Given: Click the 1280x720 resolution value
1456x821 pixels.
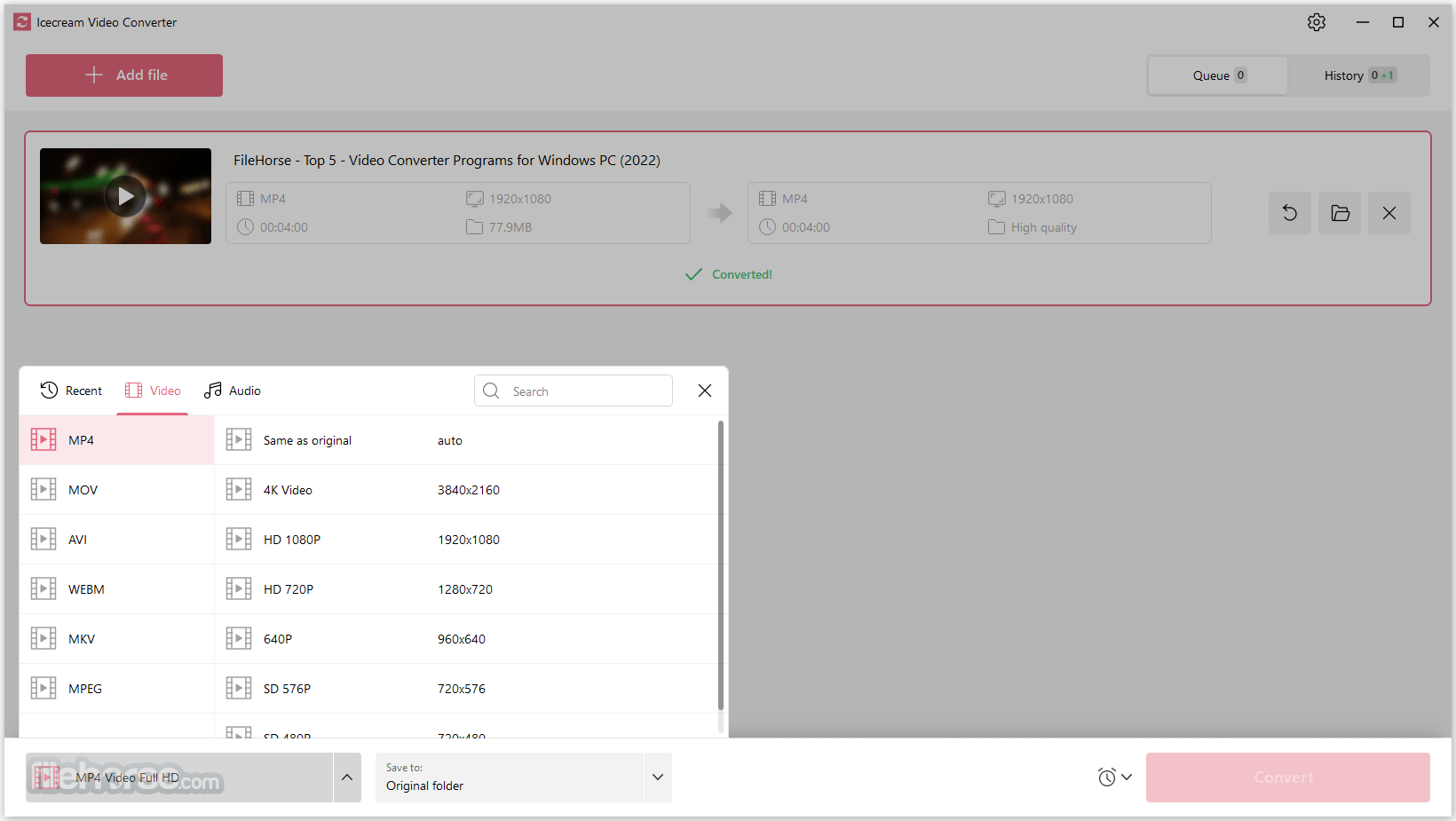Looking at the screenshot, I should [465, 589].
